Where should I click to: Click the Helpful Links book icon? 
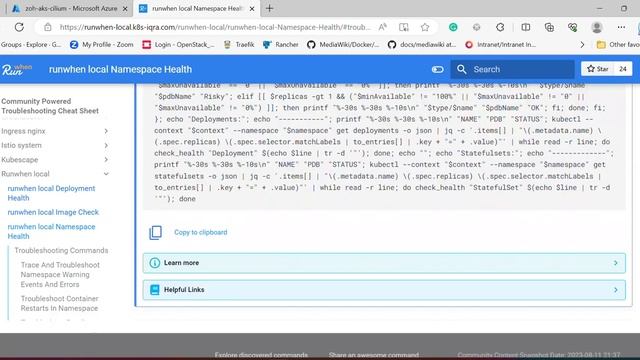(155, 290)
